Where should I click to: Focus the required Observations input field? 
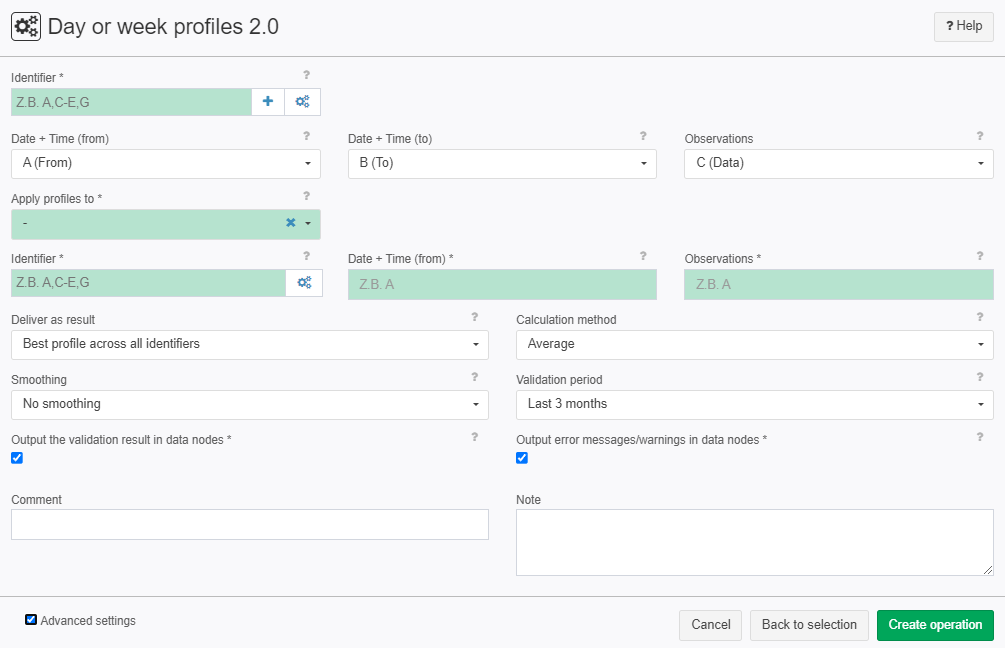tap(838, 285)
